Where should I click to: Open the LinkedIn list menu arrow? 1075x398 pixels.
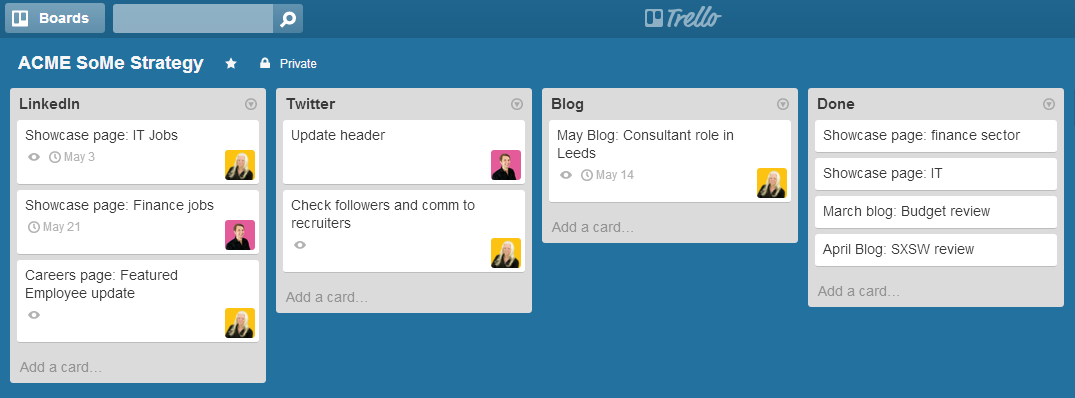[251, 104]
